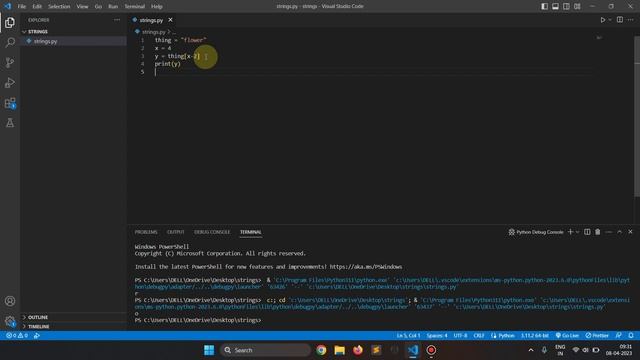Open the View menu
This screenshot has width=640, height=360.
[x=82, y=7]
